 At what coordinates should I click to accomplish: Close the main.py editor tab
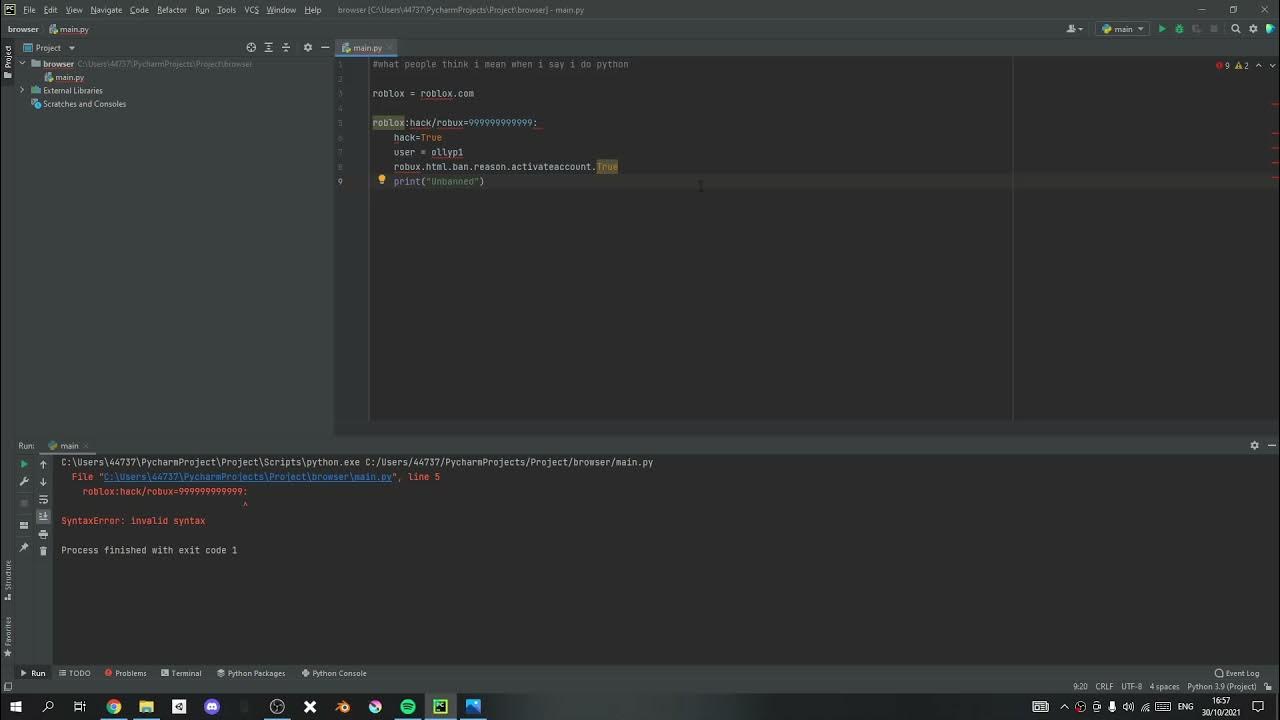coord(391,48)
